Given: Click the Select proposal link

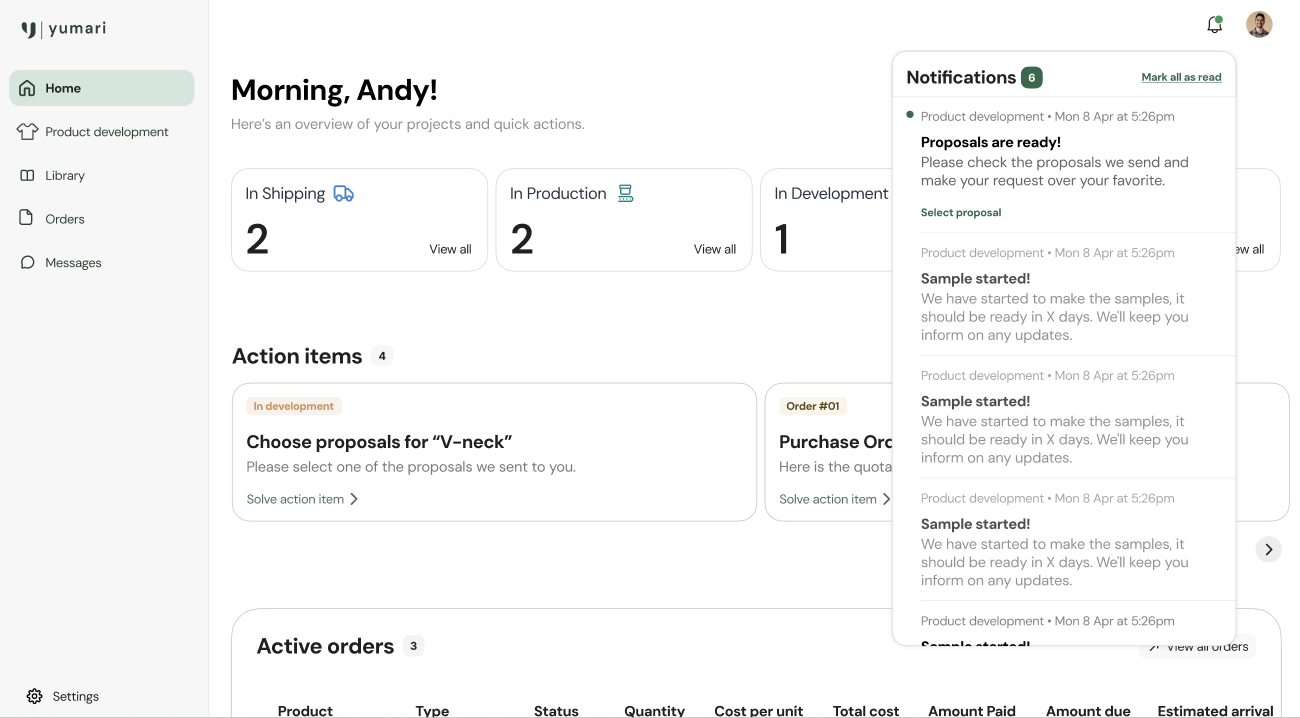Looking at the screenshot, I should coord(960,212).
